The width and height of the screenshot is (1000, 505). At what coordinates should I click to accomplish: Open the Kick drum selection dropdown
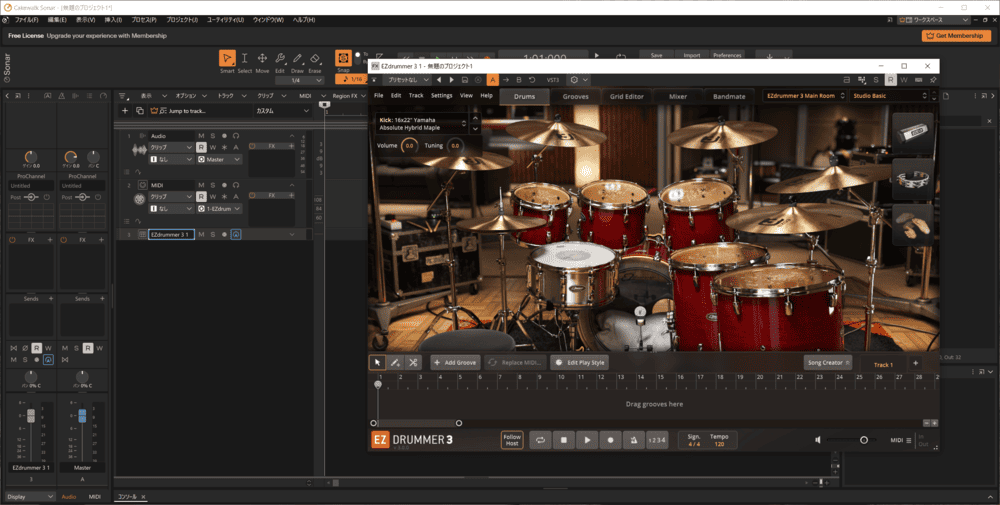tap(421, 124)
